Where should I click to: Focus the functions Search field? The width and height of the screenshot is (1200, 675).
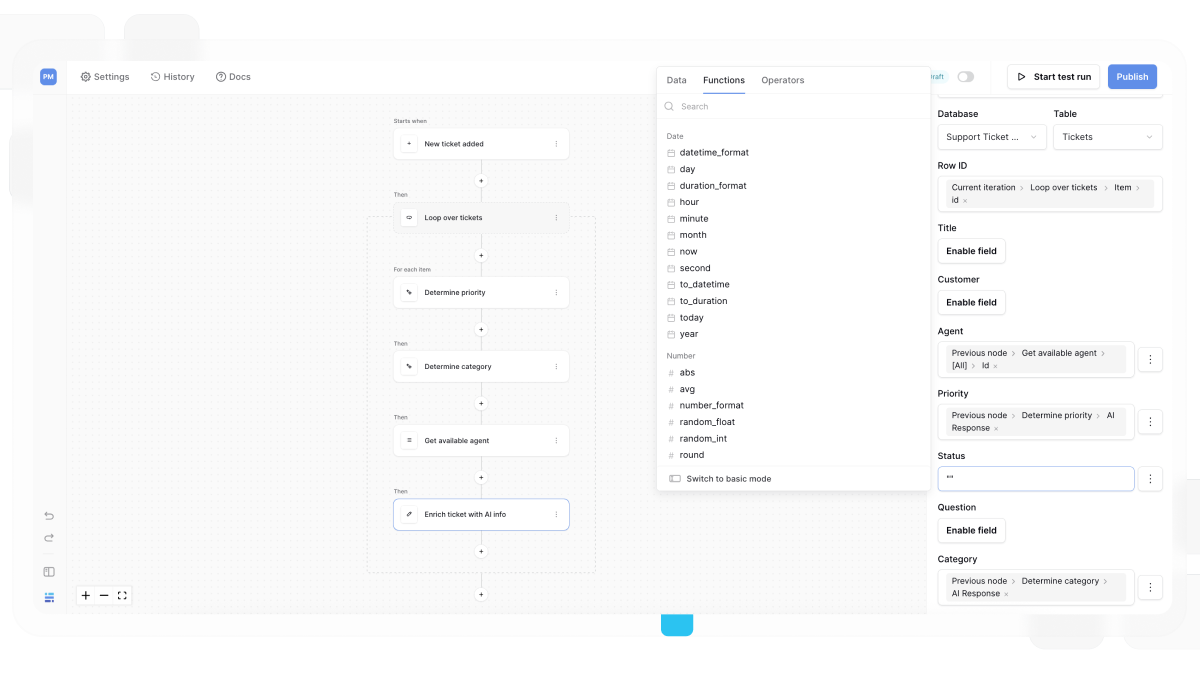(793, 106)
